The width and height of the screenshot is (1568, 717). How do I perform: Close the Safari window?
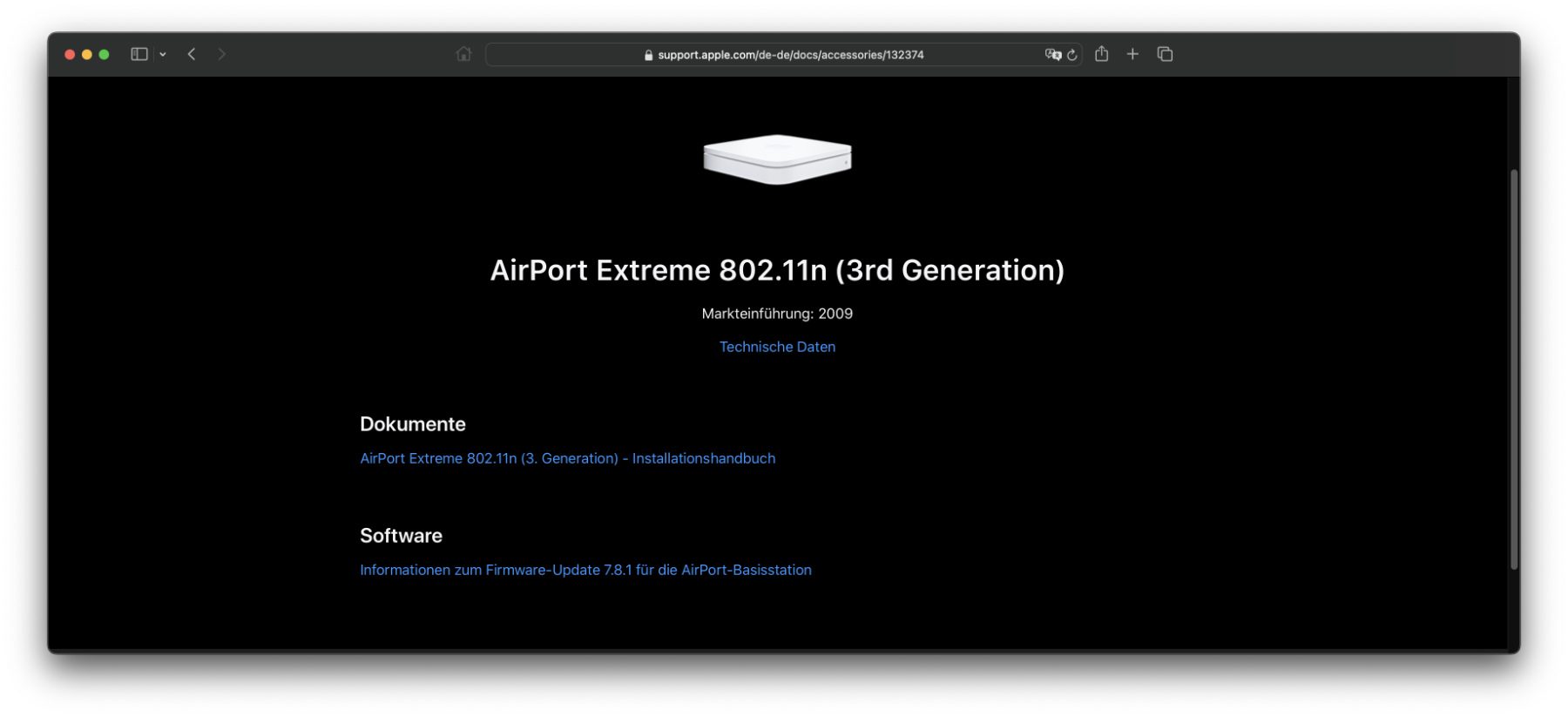point(70,54)
